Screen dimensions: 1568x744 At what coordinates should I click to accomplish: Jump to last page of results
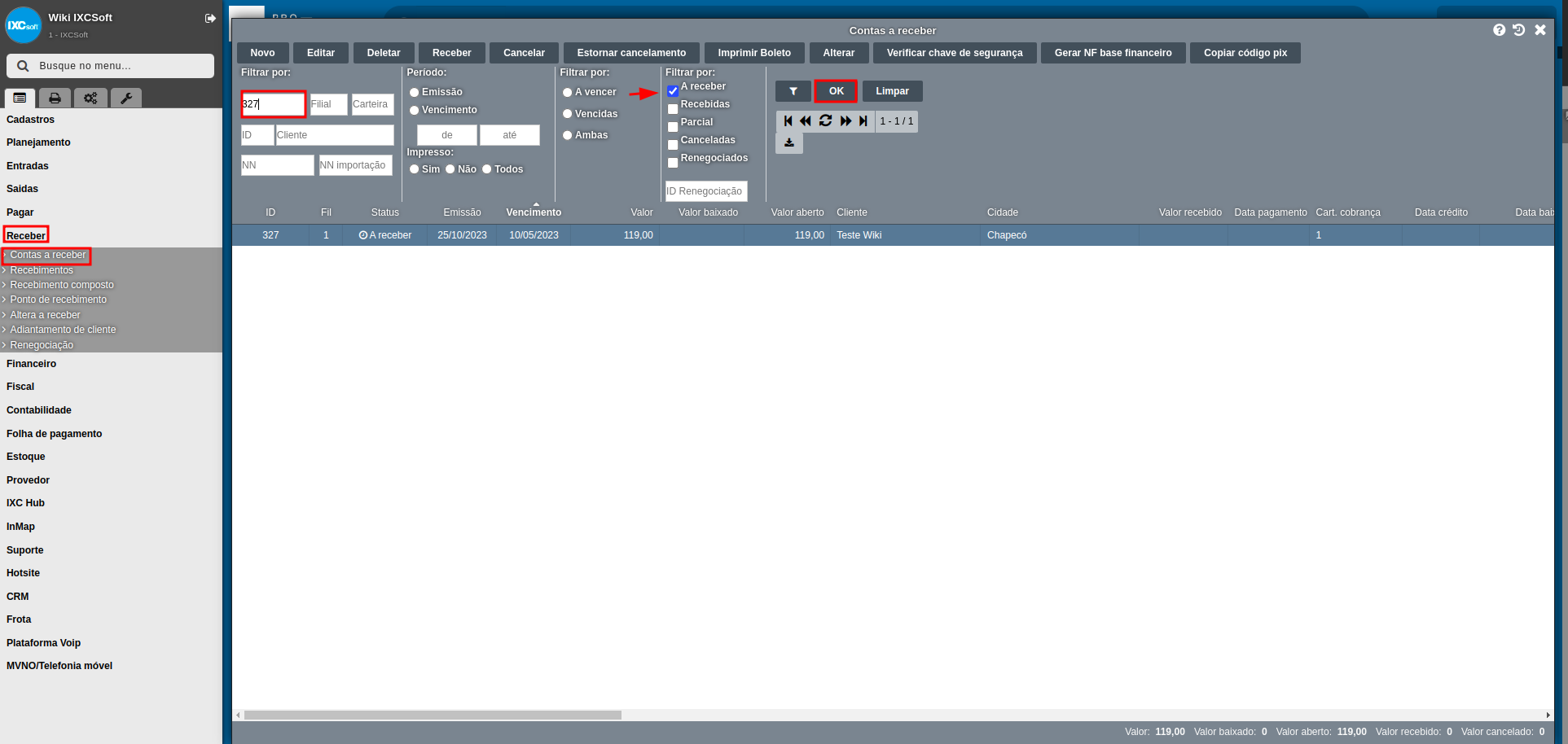(863, 121)
